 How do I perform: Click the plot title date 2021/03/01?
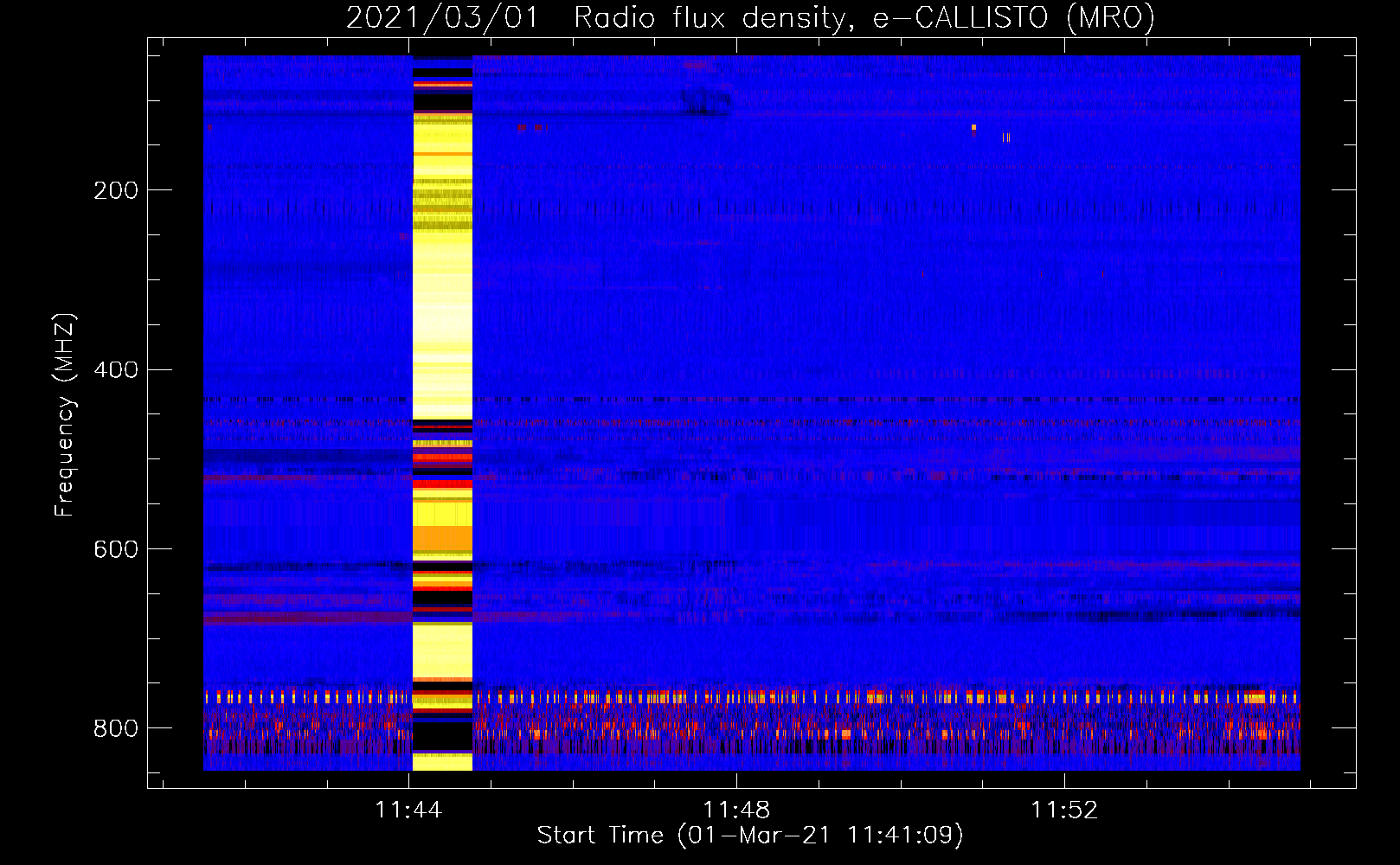click(442, 18)
